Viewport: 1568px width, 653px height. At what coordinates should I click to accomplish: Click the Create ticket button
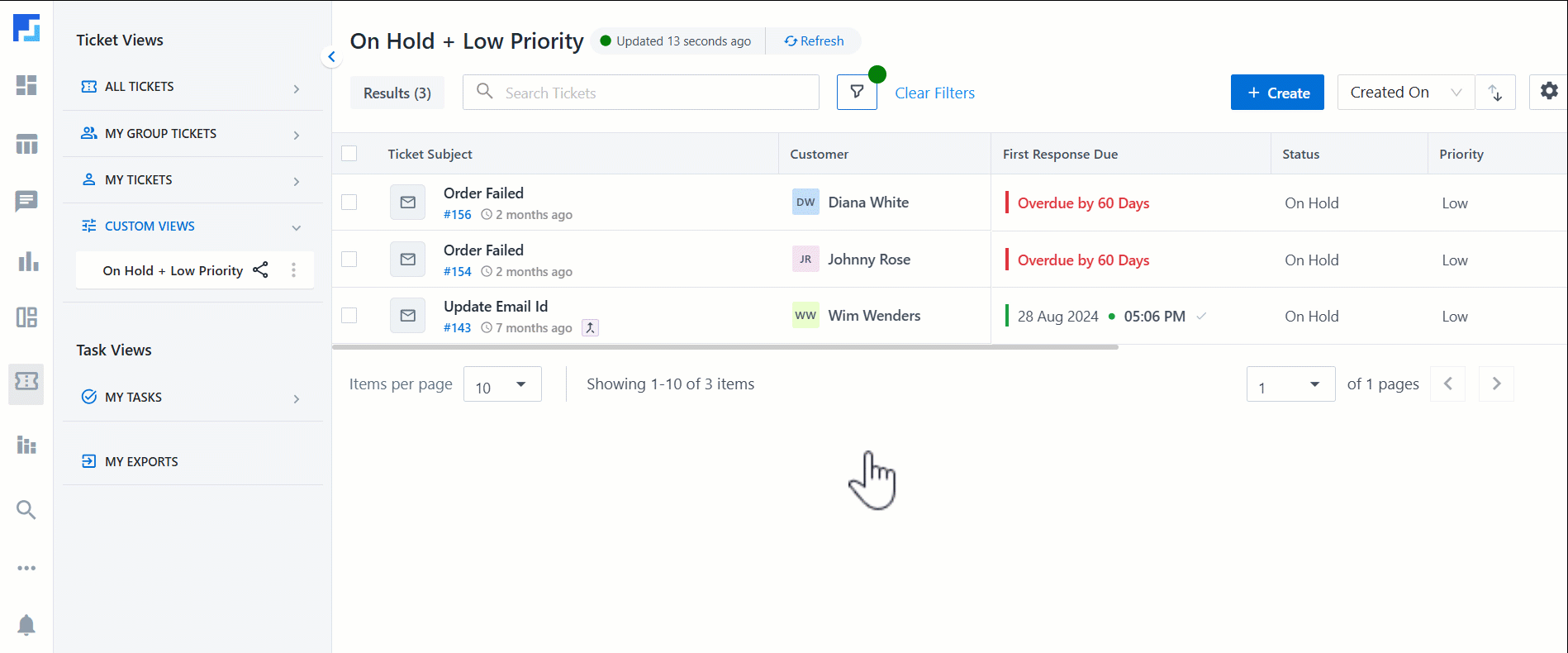pyautogui.click(x=1277, y=93)
